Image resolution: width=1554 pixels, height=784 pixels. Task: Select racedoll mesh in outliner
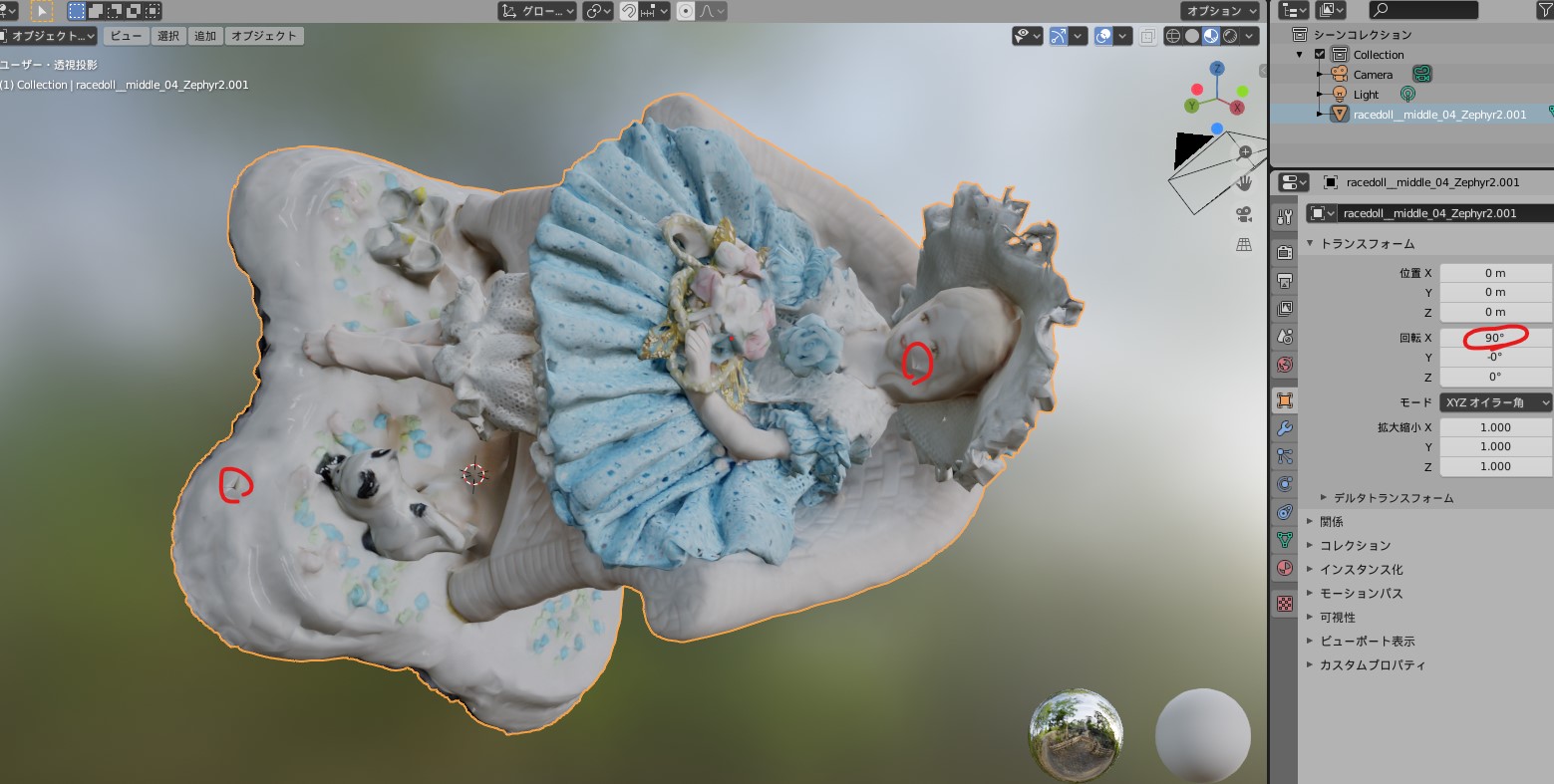coord(1438,115)
